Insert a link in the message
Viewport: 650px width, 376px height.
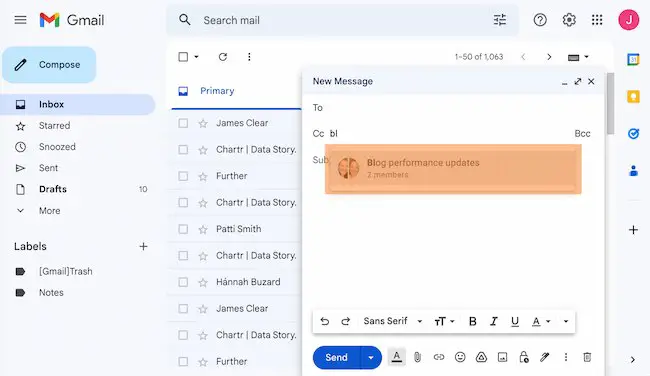point(439,357)
